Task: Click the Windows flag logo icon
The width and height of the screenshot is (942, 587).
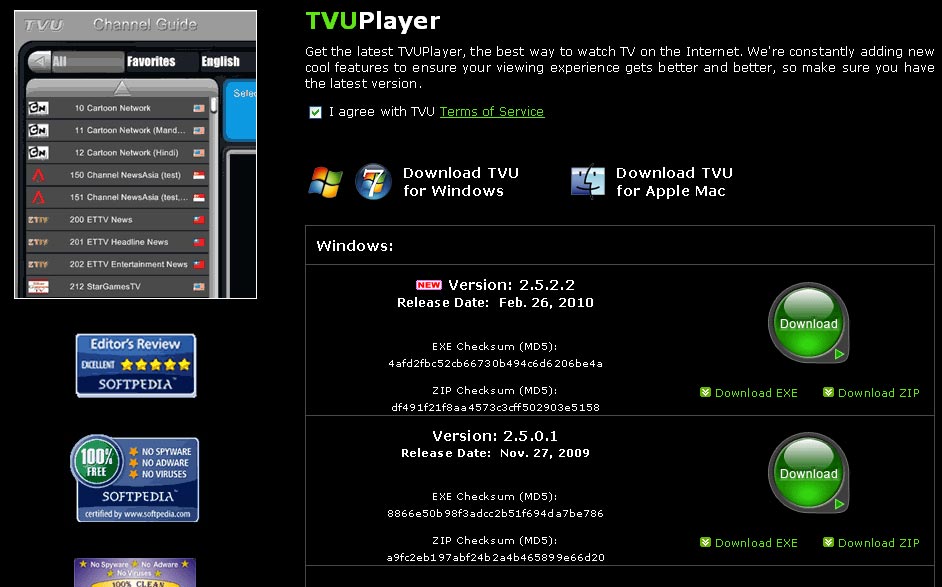Action: tap(325, 183)
